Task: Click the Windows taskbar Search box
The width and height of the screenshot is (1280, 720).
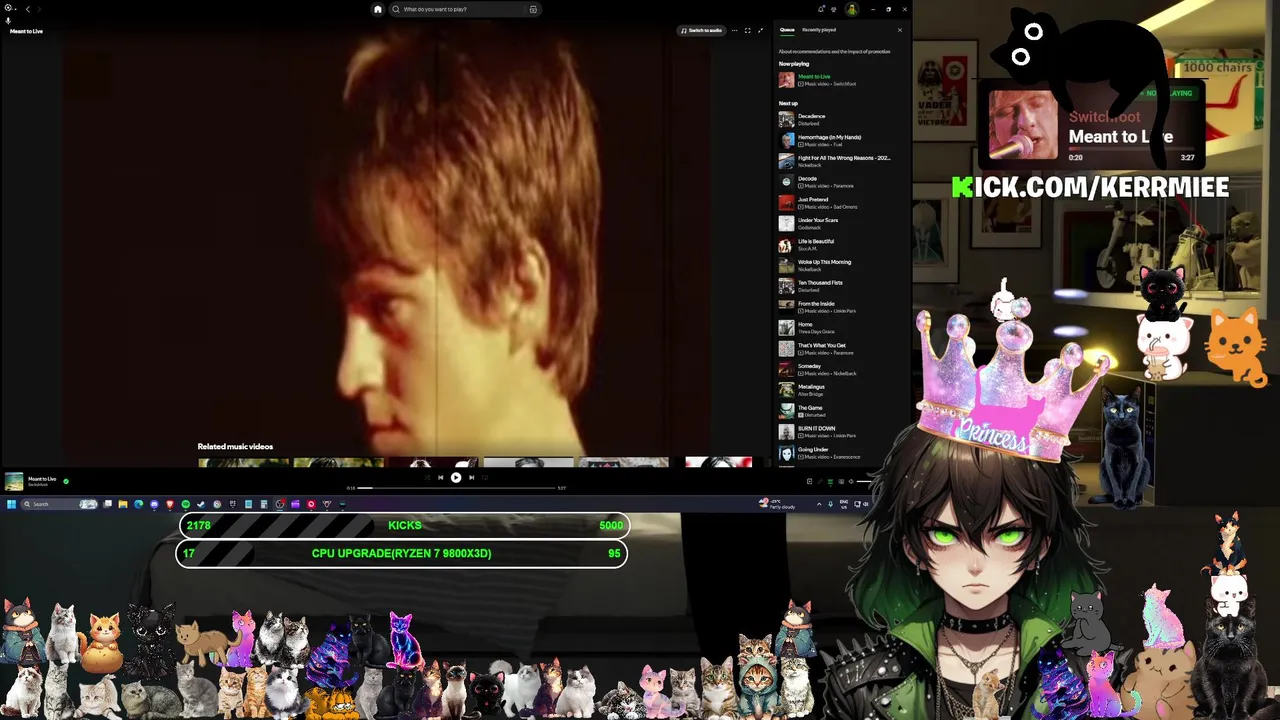Action: pyautogui.click(x=60, y=504)
